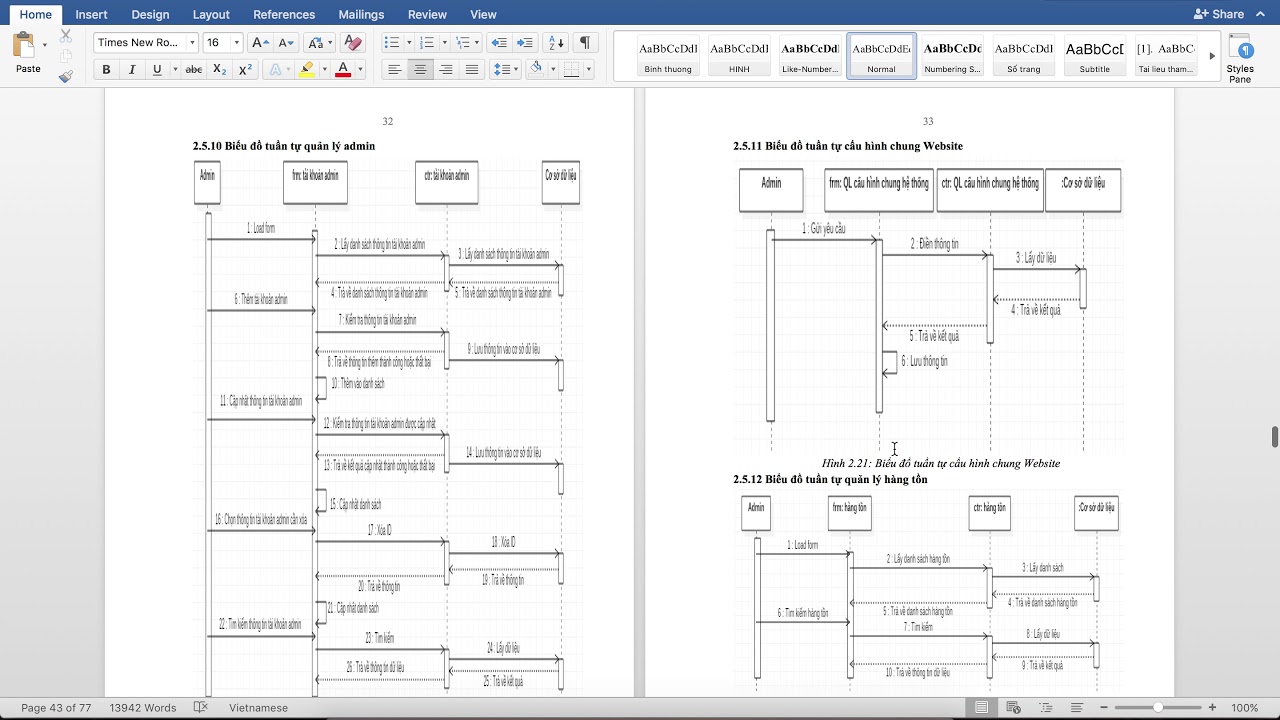The width and height of the screenshot is (1280, 720).
Task: Click the numbered list icon
Action: point(426,43)
